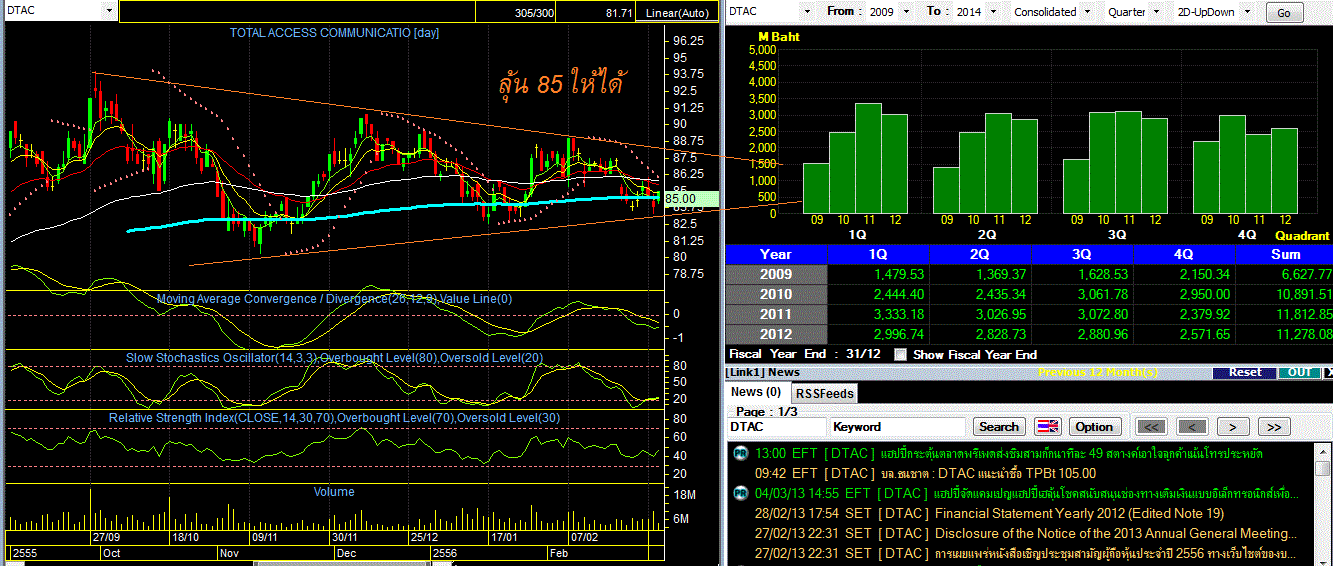Go to the first news page
Viewport: 1333px width, 566px height.
tap(1152, 427)
